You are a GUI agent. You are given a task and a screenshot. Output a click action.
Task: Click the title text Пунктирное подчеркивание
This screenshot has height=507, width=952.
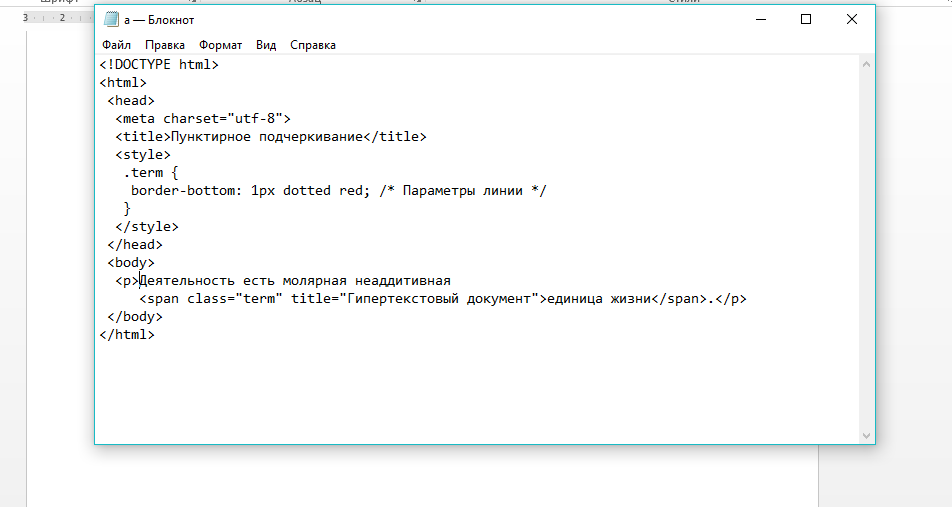tap(267, 137)
